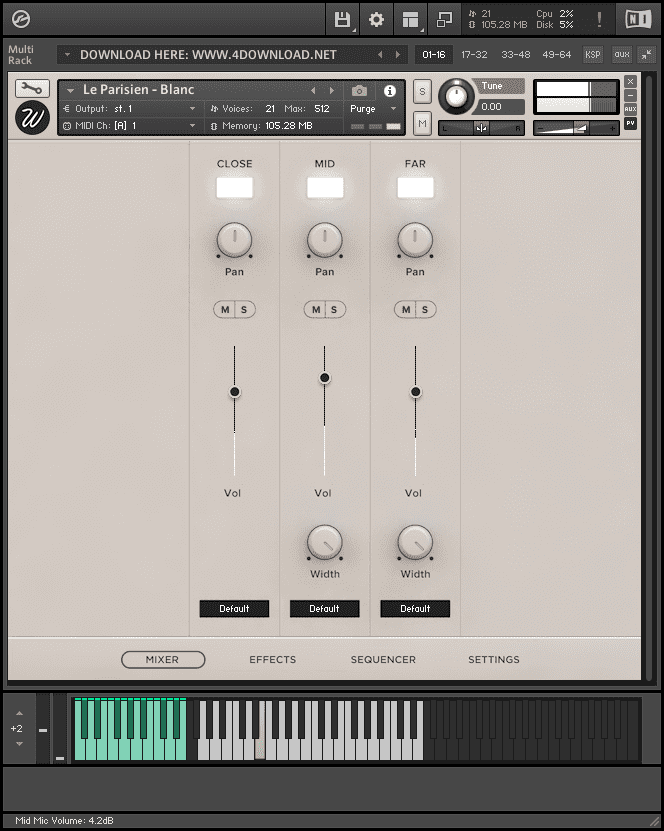664x831 pixels.
Task: Reset CLOSE mic with Default button
Action: pos(234,608)
